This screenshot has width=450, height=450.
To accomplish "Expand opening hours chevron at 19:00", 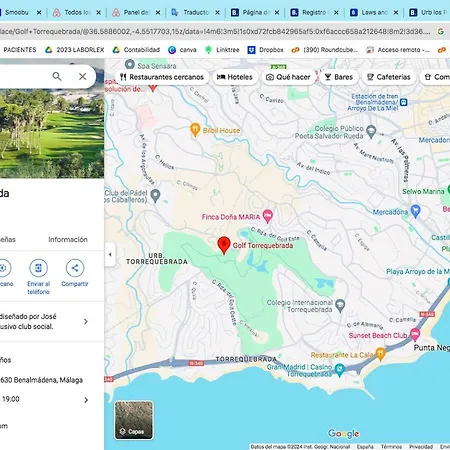I will coord(86,400).
